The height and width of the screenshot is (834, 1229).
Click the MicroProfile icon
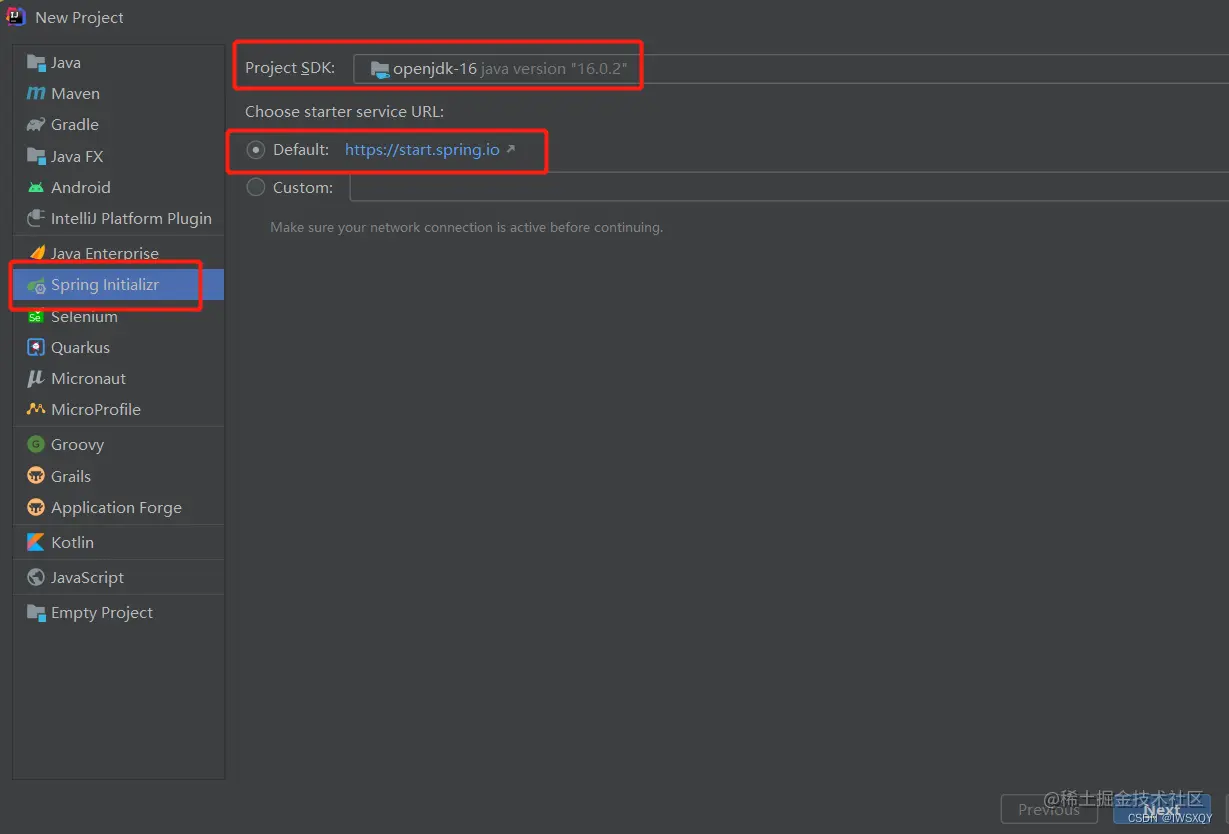click(36, 410)
